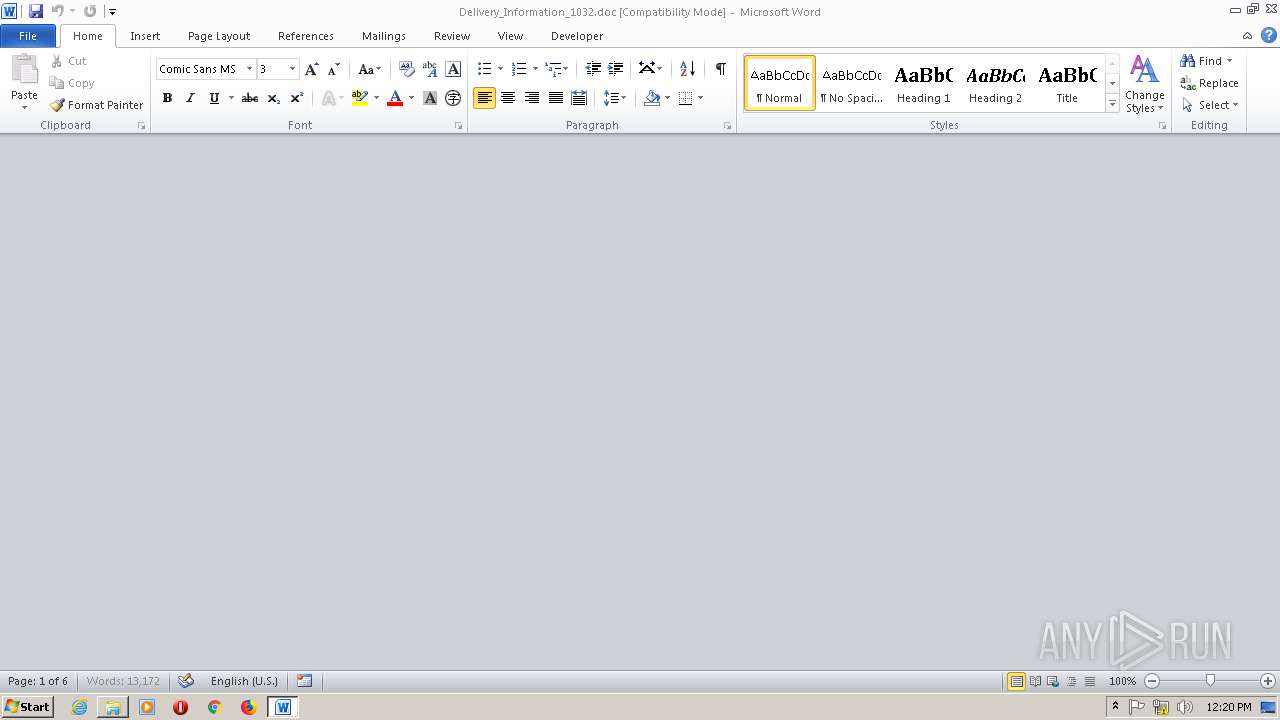Expand the Styles gallery More arrow
This screenshot has height=720, width=1280.
pyautogui.click(x=1112, y=104)
